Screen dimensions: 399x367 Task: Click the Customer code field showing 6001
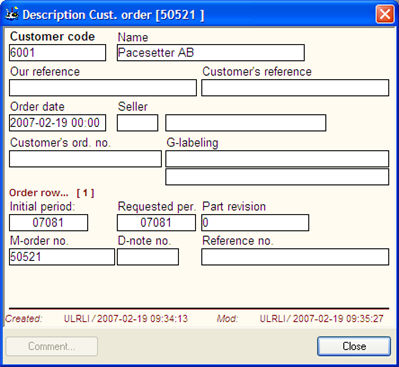click(57, 53)
